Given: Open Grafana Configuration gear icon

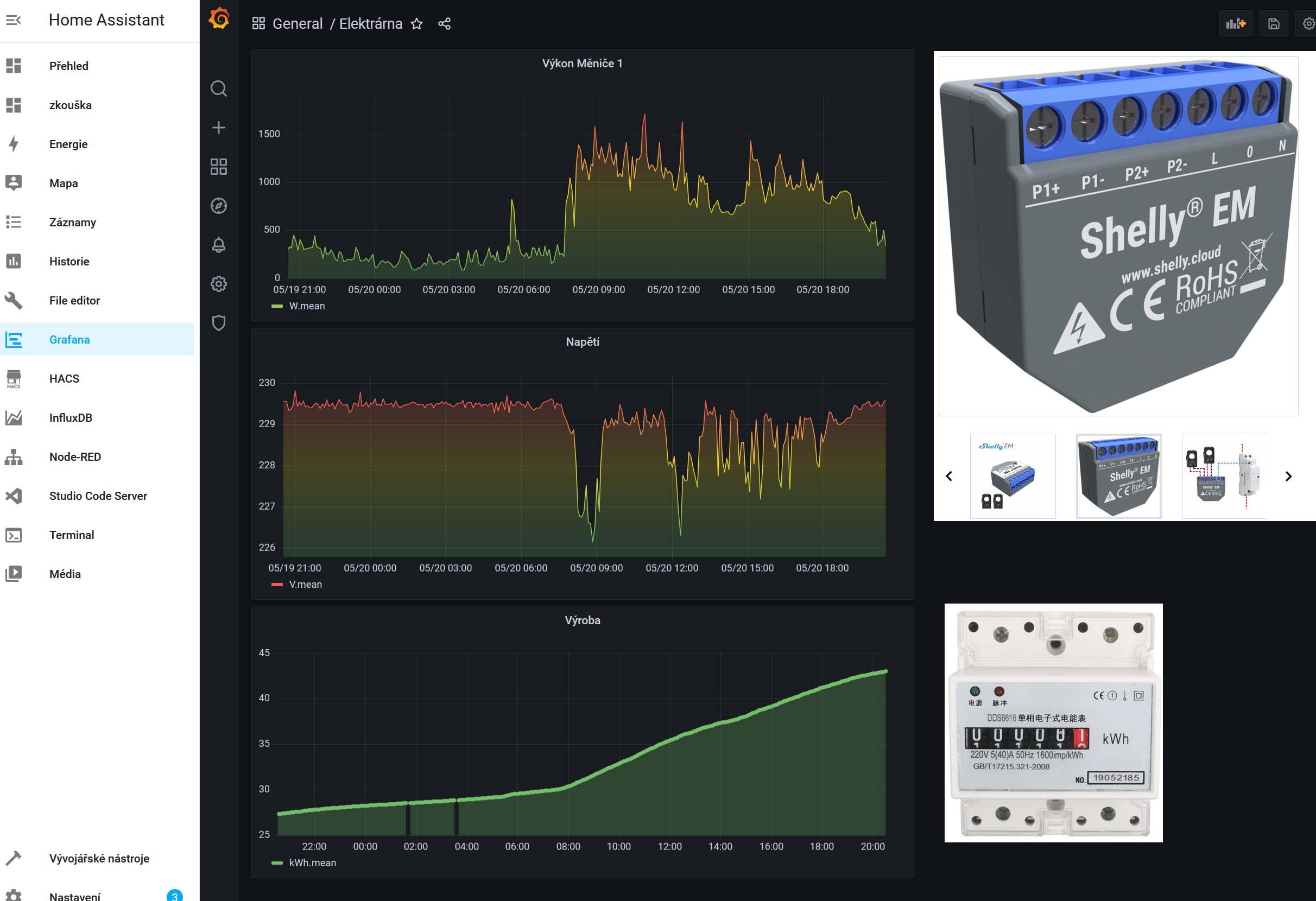Looking at the screenshot, I should click(x=219, y=283).
